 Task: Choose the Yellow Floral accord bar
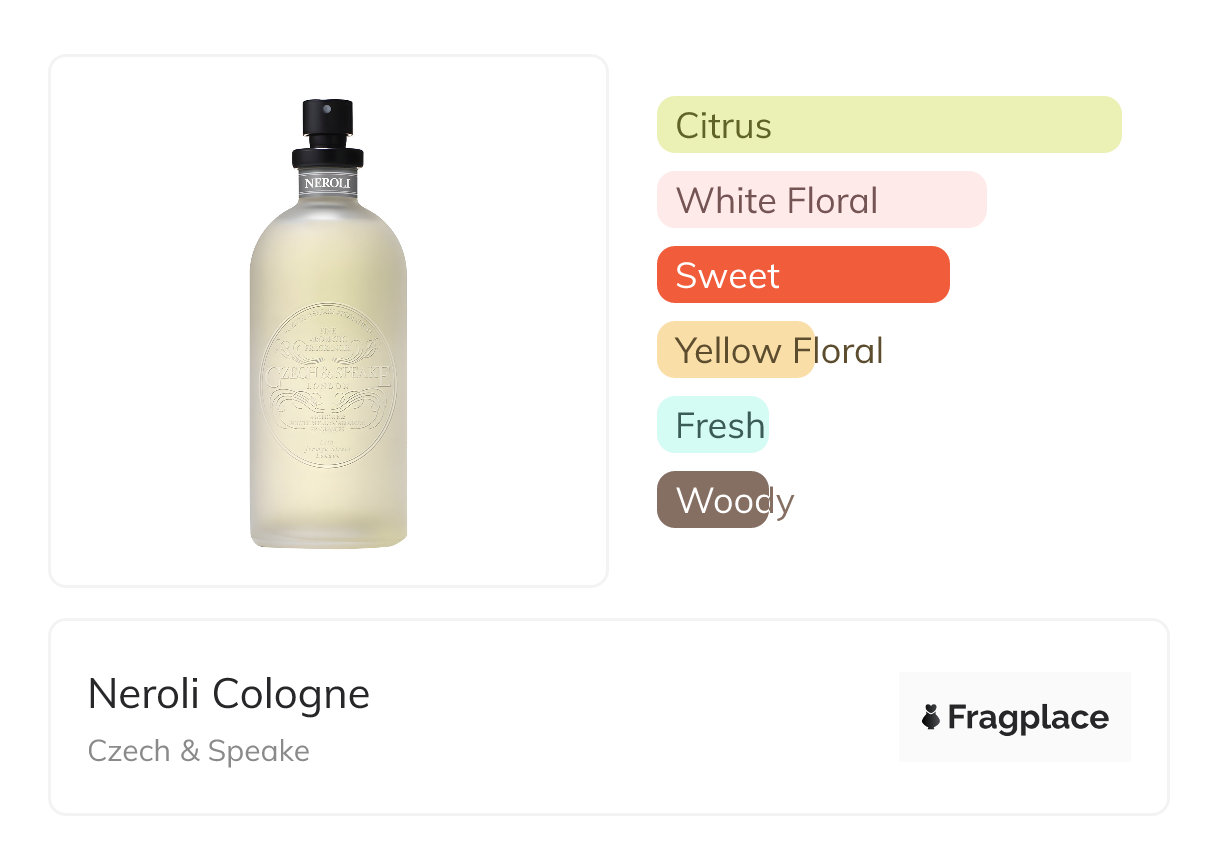[x=735, y=350]
